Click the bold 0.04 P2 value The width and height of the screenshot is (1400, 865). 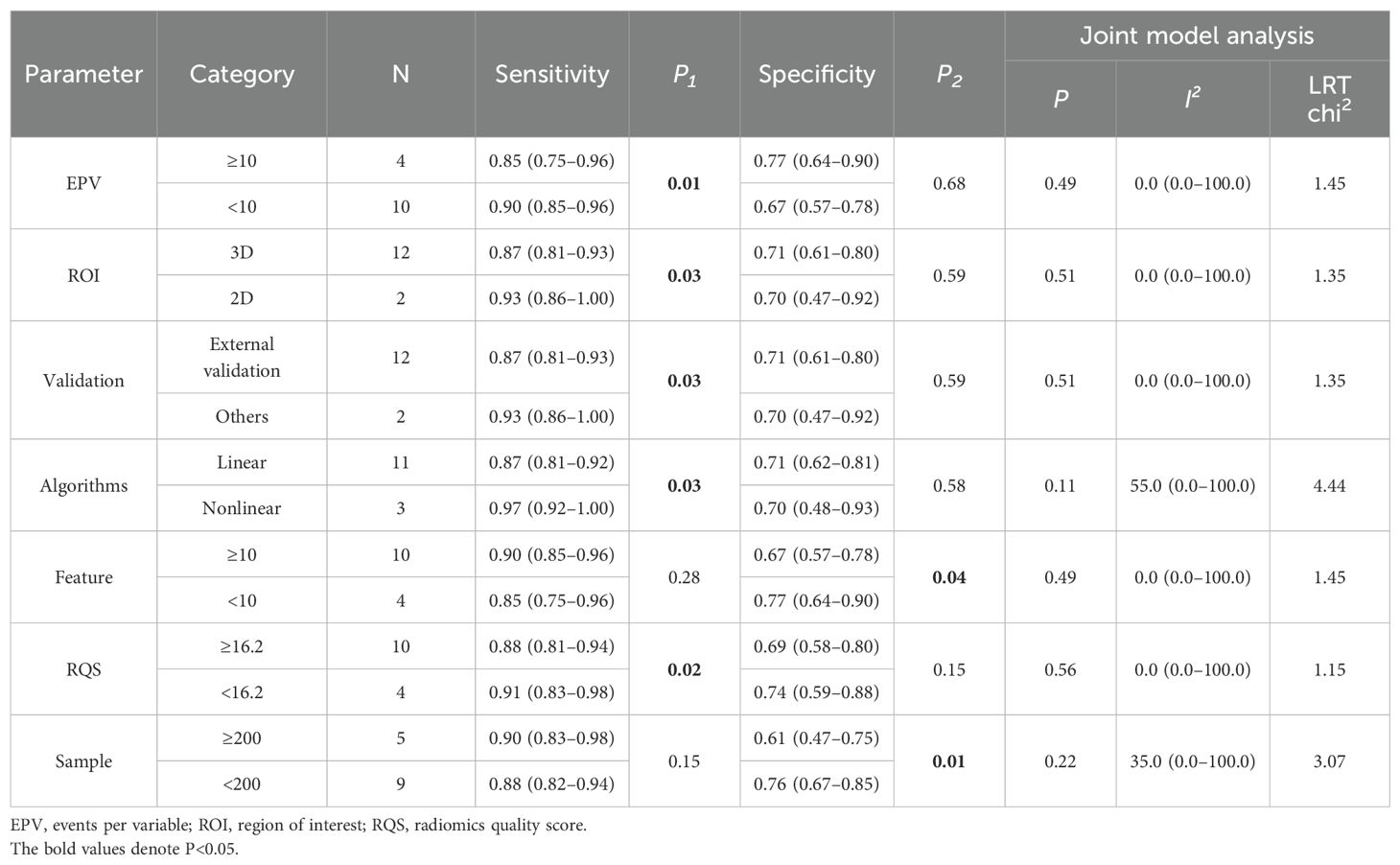948,577
